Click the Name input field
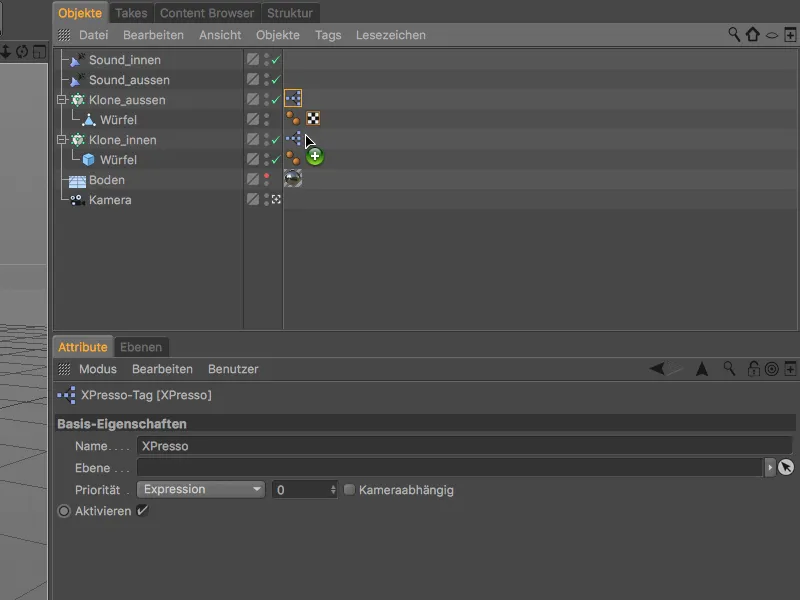 [x=464, y=446]
